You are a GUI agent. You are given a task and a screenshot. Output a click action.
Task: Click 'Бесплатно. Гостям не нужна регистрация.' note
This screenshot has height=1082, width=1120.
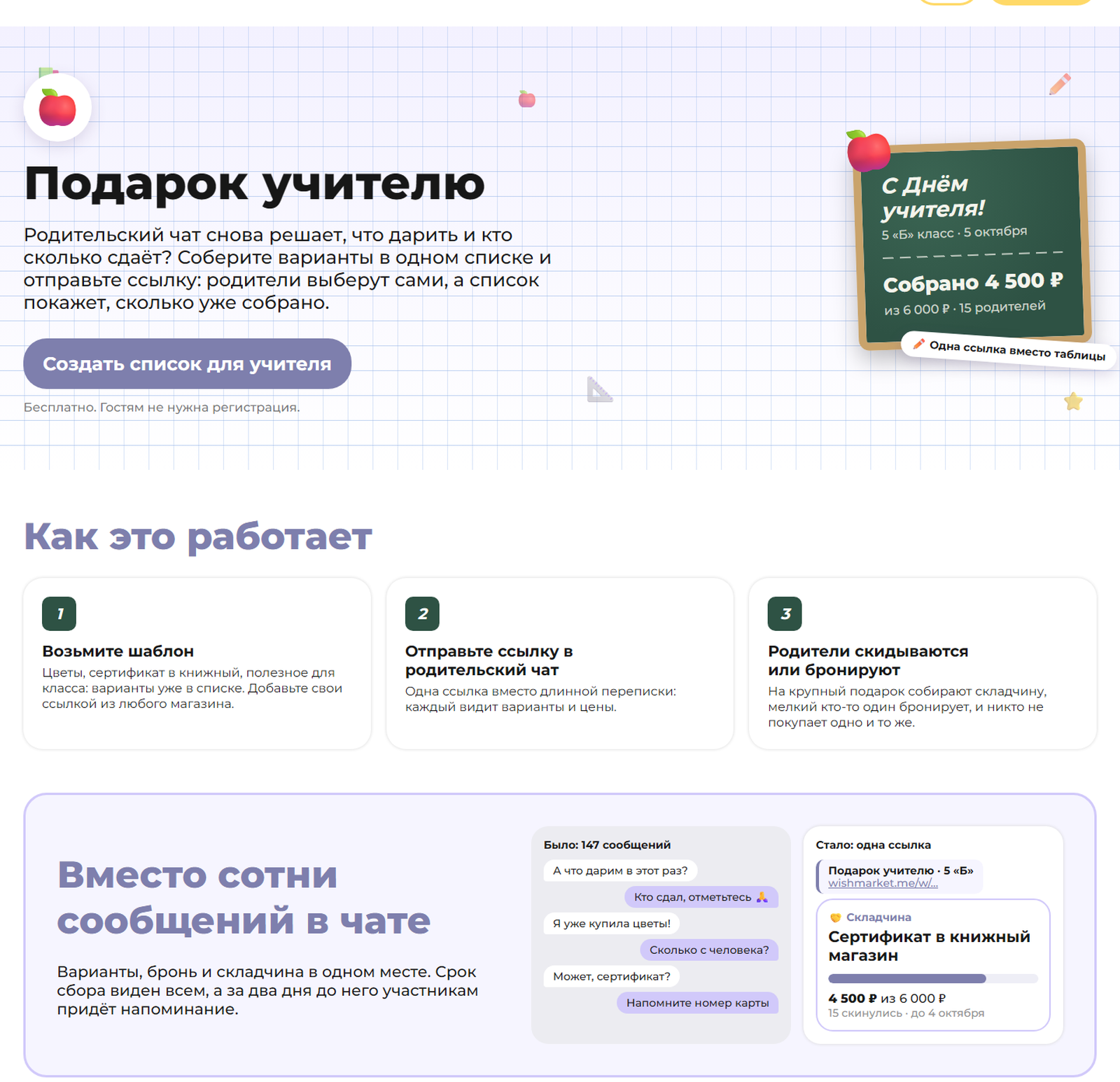[162, 408]
